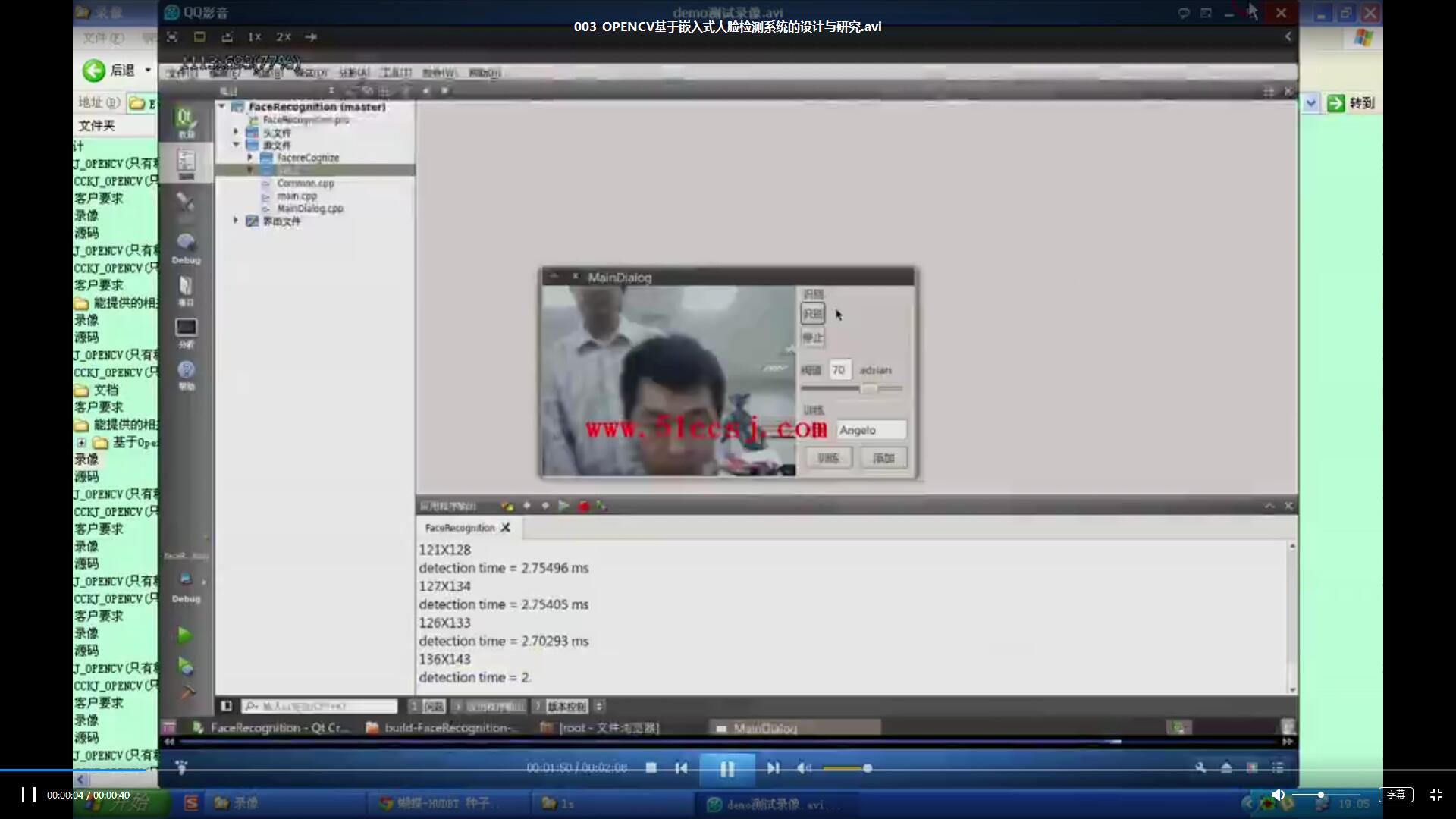Seek on the QQ影音 progress bar

point(728,742)
